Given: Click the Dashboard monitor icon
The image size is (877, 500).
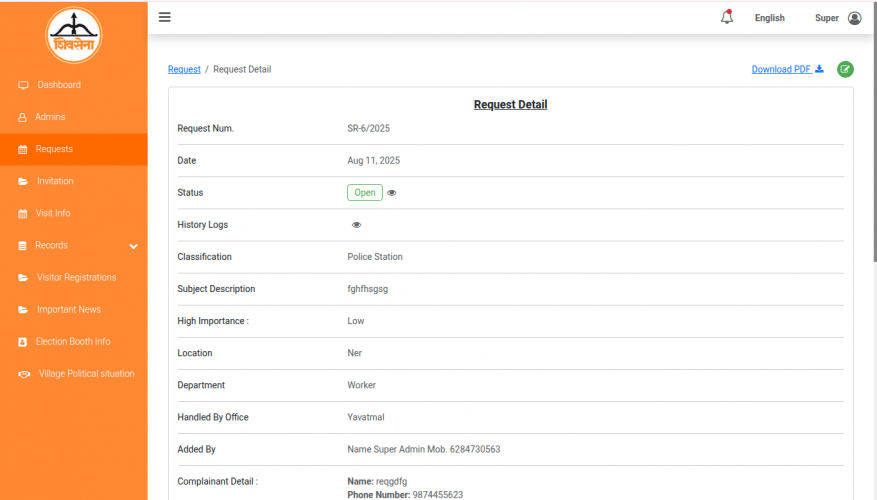Looking at the screenshot, I should (x=23, y=85).
